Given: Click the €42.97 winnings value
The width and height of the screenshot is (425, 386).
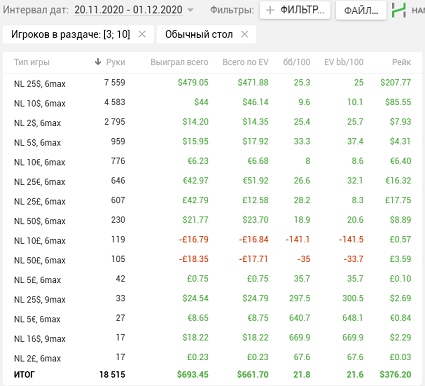Looking at the screenshot, I should (x=195, y=181).
